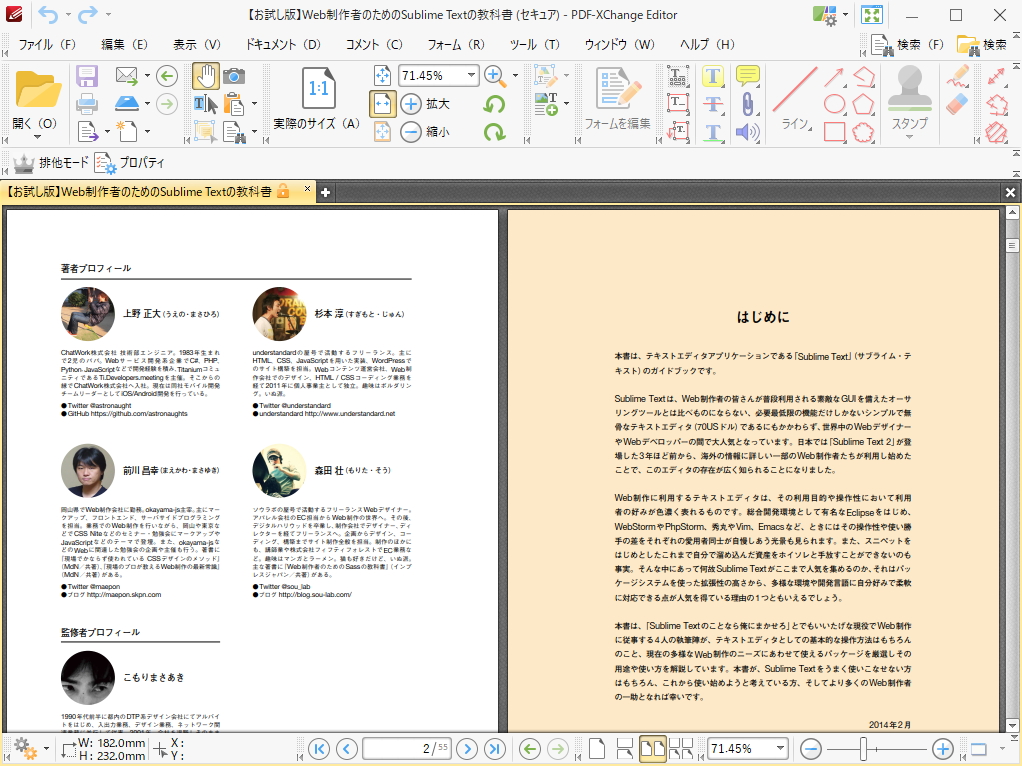Open the UI options dropdown in title bar
Screen dimensions: 1022x766
pyautogui.click(x=845, y=14)
